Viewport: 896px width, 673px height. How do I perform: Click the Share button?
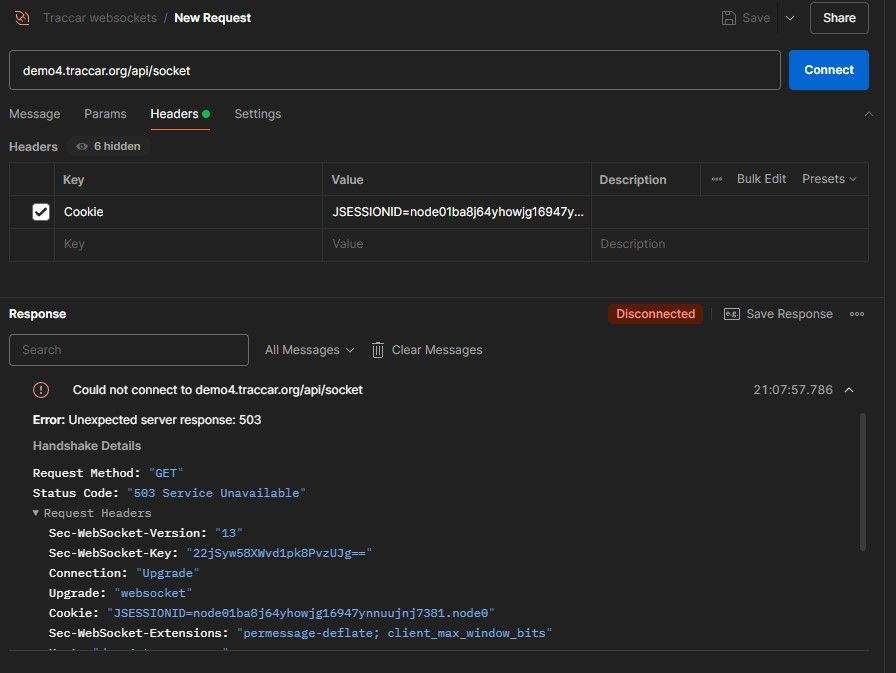pyautogui.click(x=838, y=18)
